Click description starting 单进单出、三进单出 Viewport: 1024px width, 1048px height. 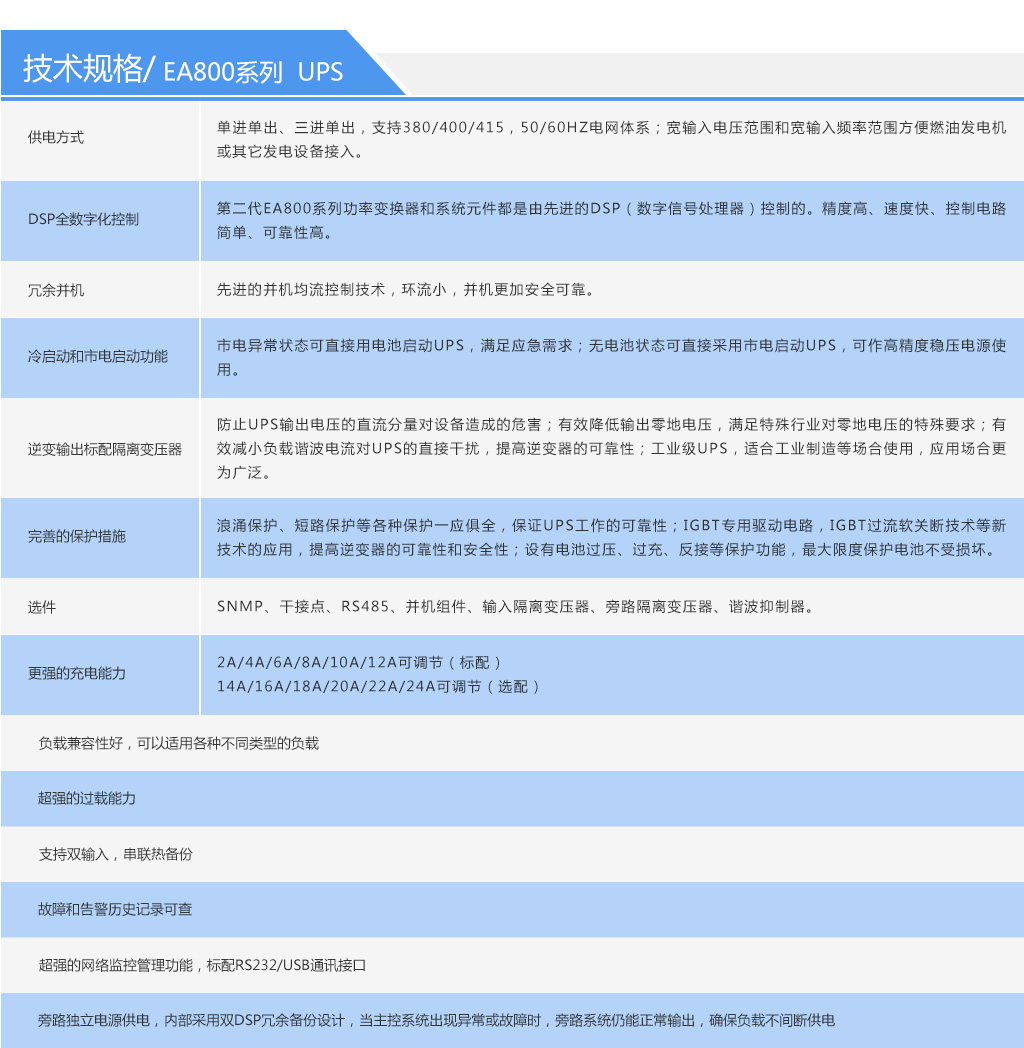611,140
